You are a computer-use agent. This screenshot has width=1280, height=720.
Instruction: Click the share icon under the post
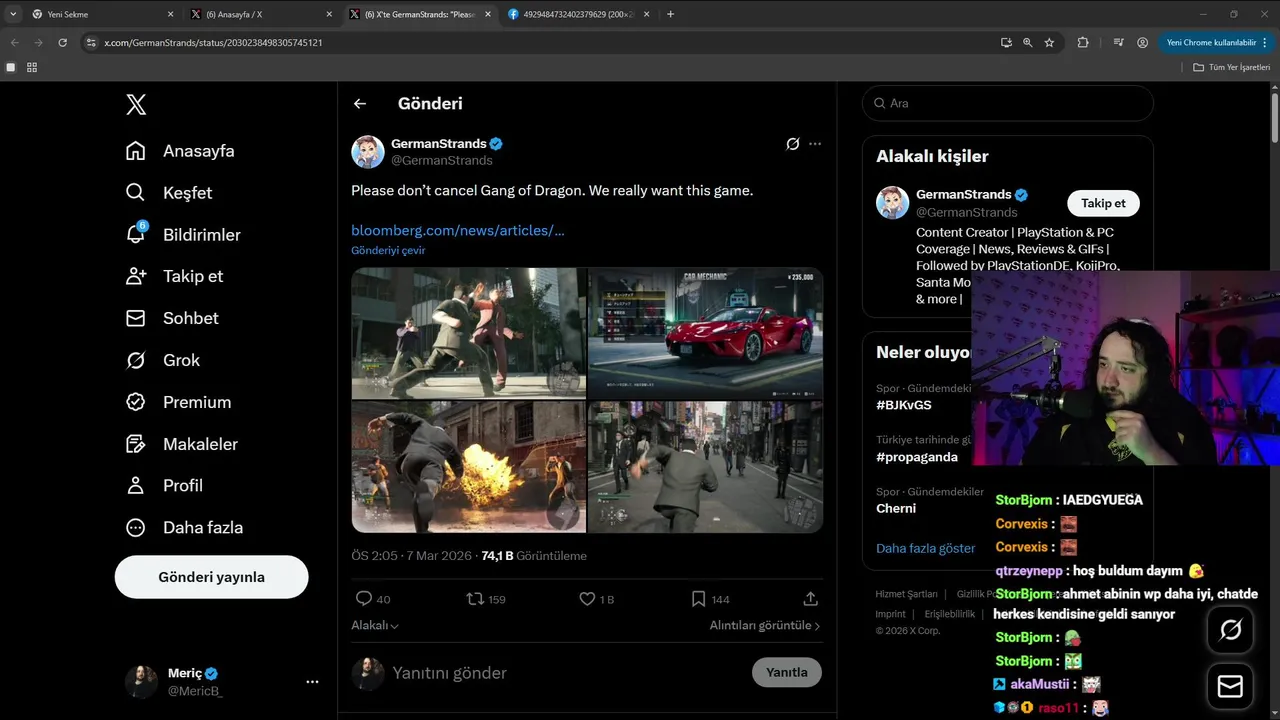pos(811,599)
